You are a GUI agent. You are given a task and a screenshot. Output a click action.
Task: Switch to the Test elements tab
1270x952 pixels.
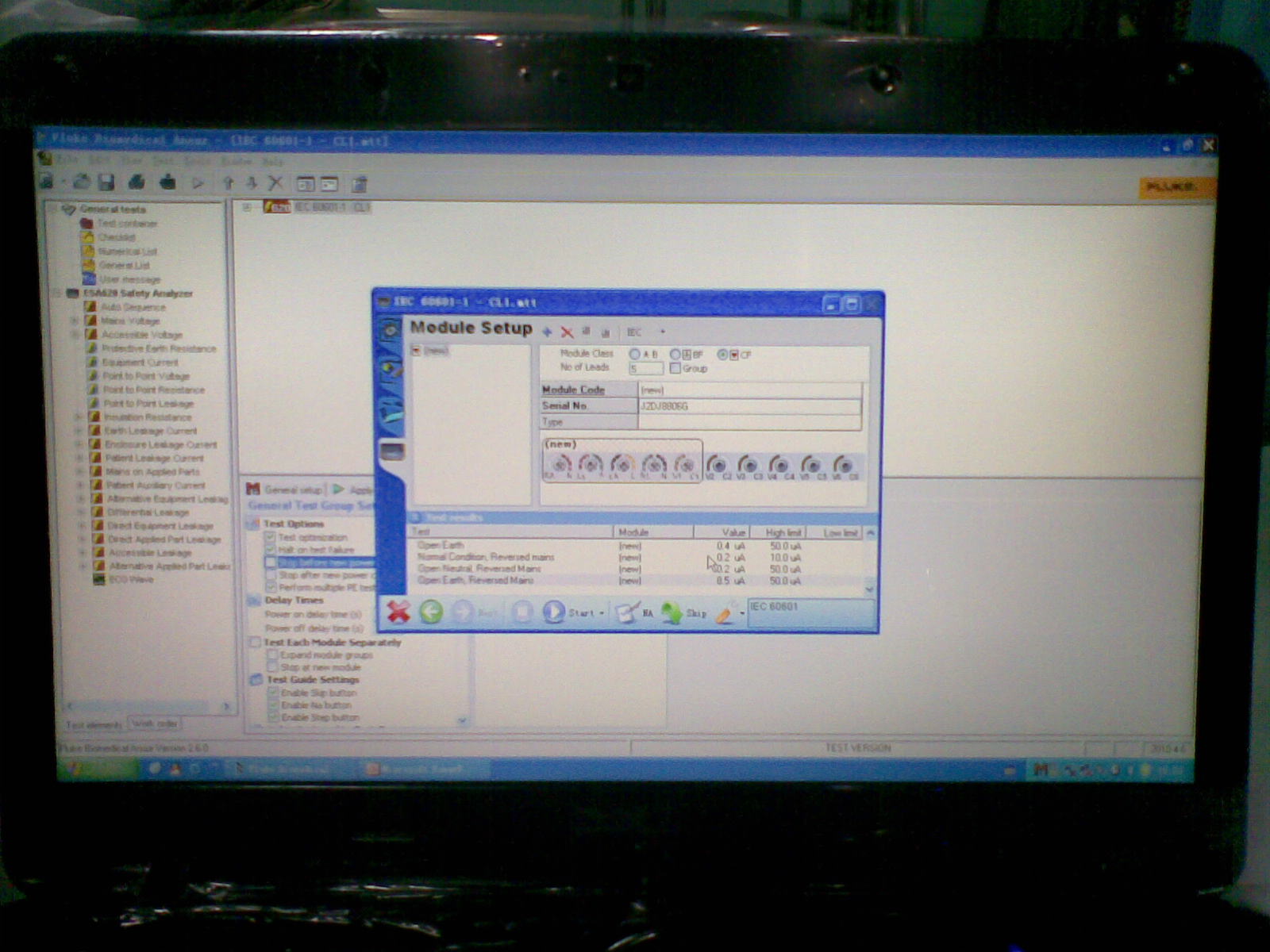click(94, 724)
